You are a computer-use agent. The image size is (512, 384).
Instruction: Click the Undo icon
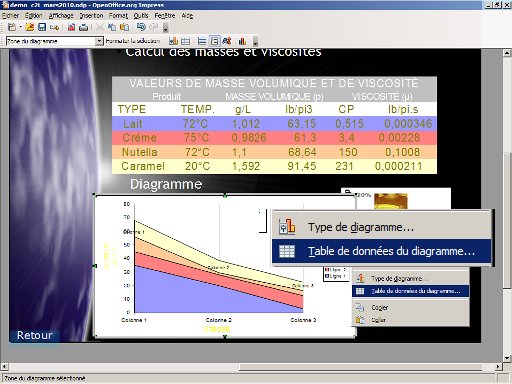point(141,27)
